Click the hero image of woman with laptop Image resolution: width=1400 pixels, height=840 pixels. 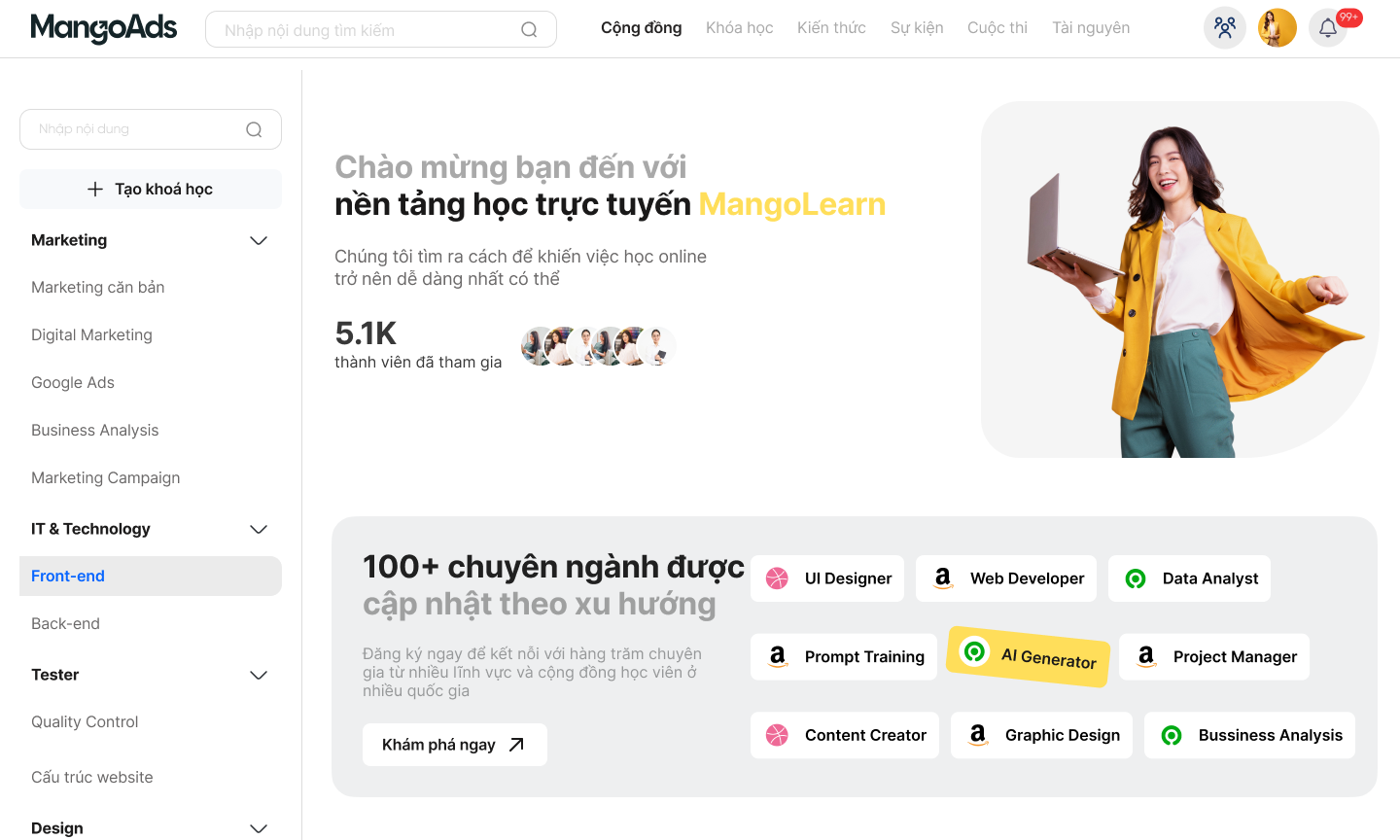click(x=1180, y=280)
